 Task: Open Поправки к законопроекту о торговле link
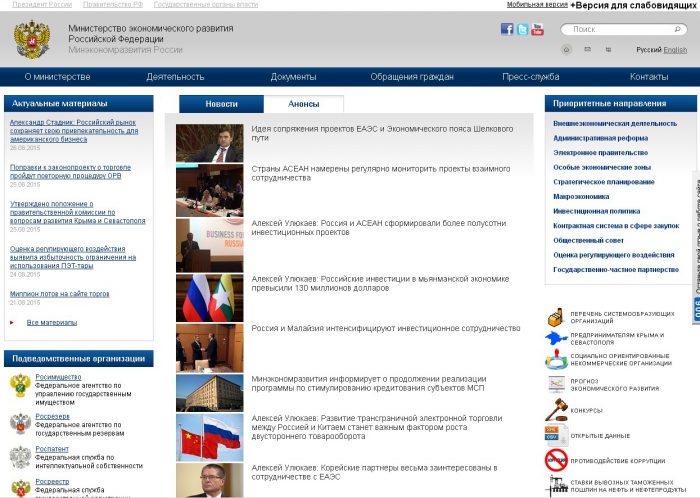[70, 171]
